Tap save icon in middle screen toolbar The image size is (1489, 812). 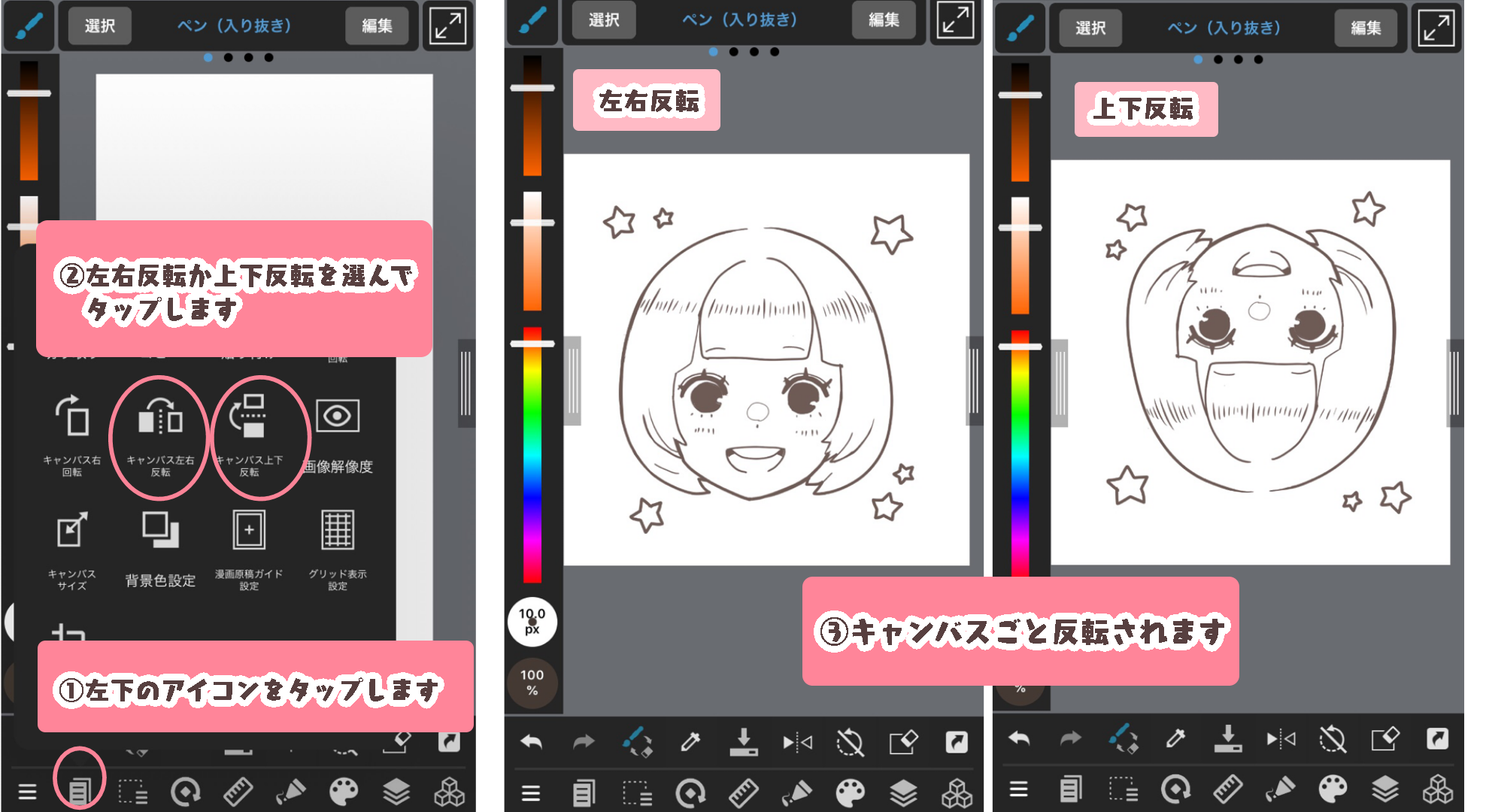[743, 741]
